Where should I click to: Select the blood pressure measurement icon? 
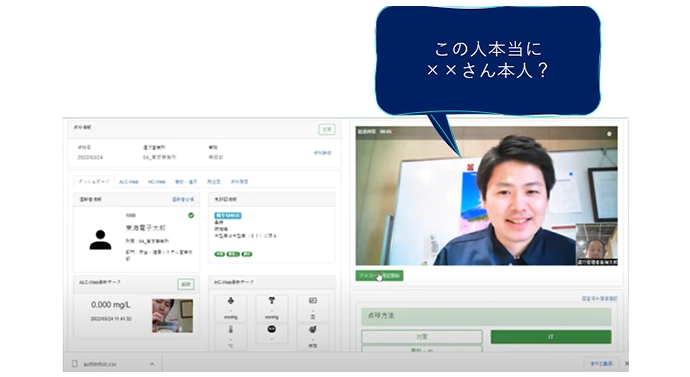(x=231, y=301)
